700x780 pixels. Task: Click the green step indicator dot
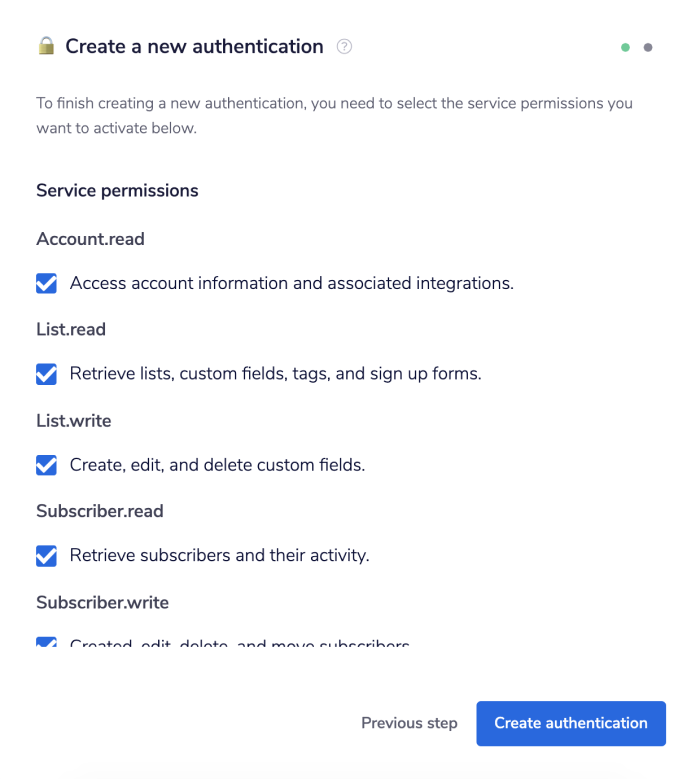click(x=625, y=47)
